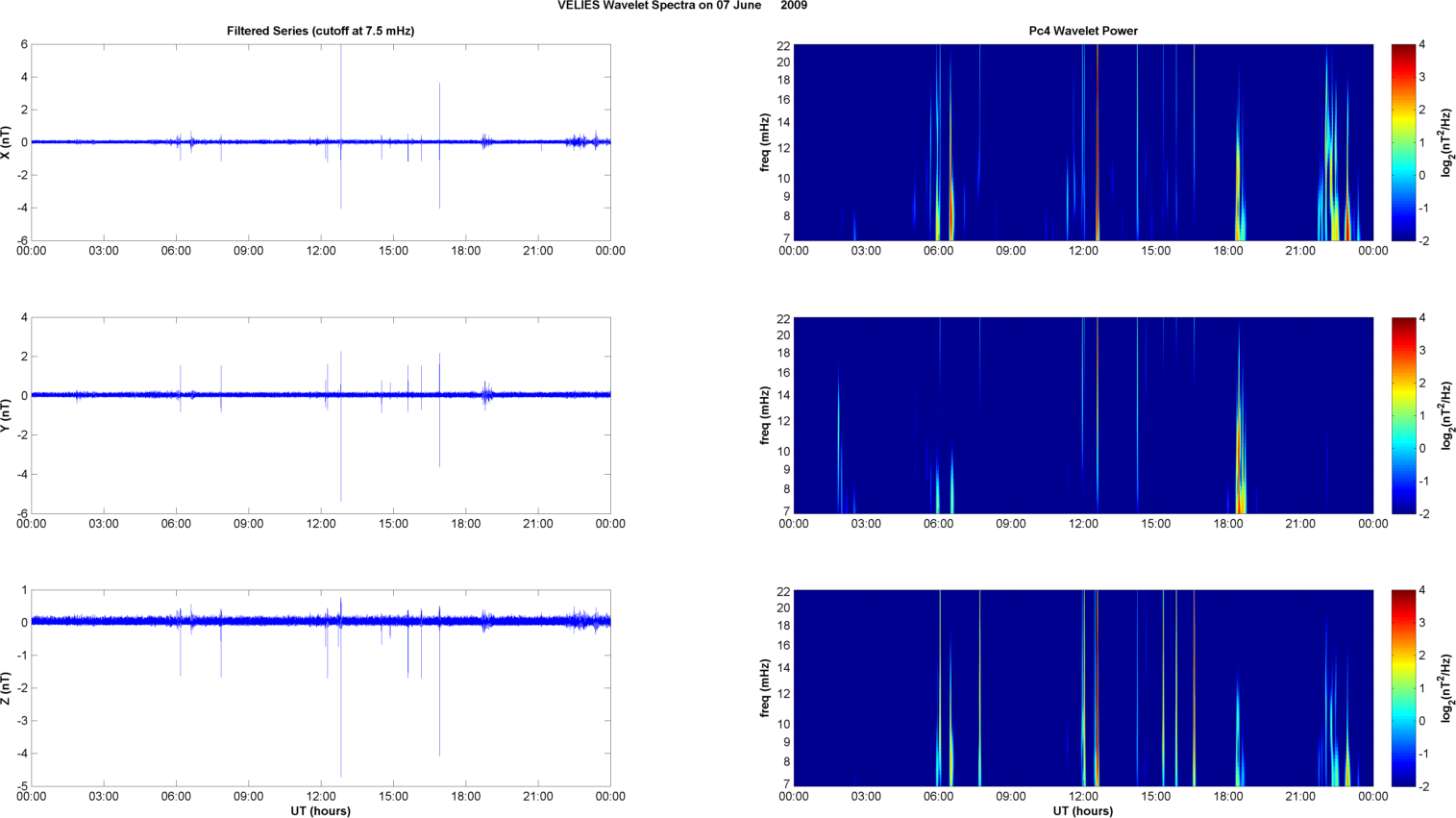Select the X (nT) axis label

tap(7, 142)
